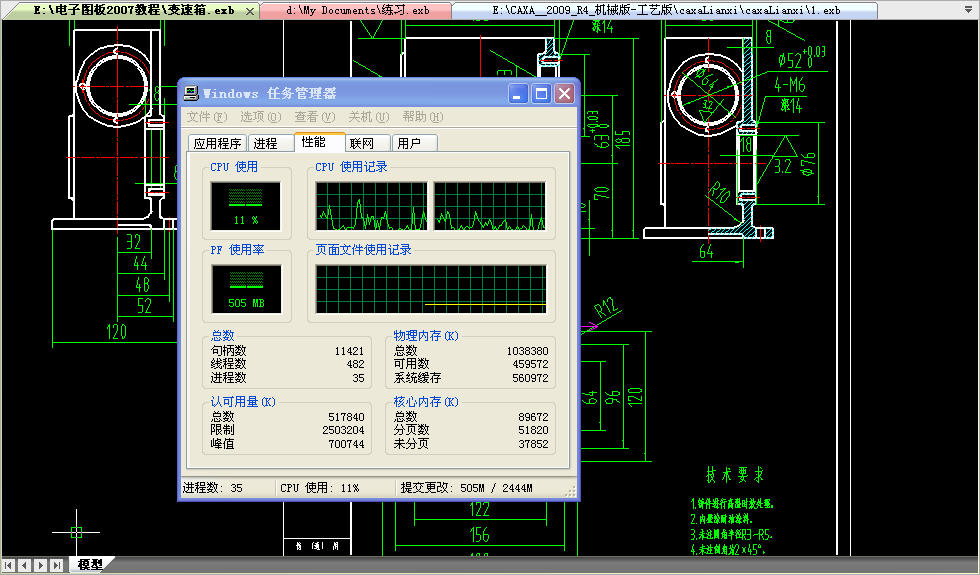Click the 物理内存 总数 value 1038380

[x=528, y=351]
